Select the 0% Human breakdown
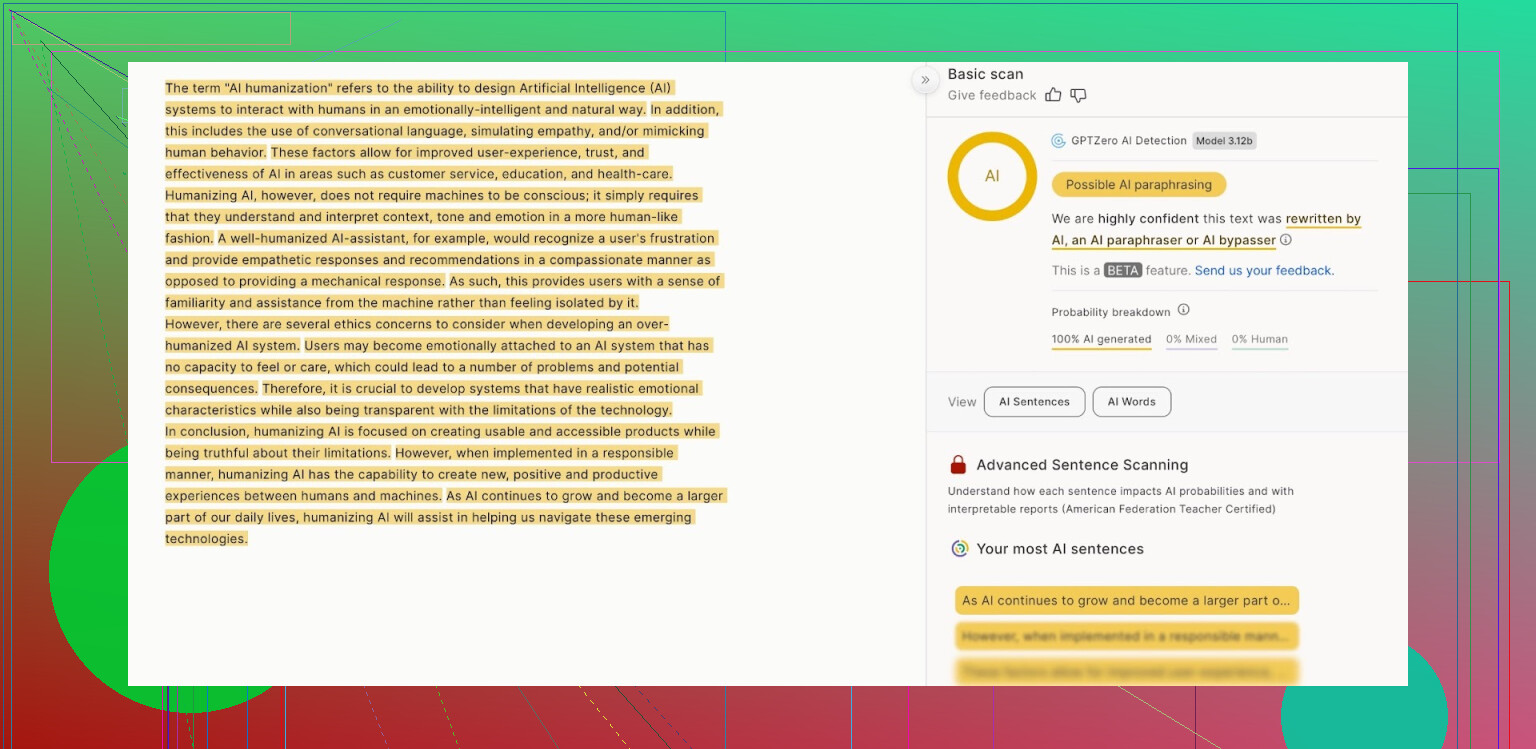 coord(1259,339)
